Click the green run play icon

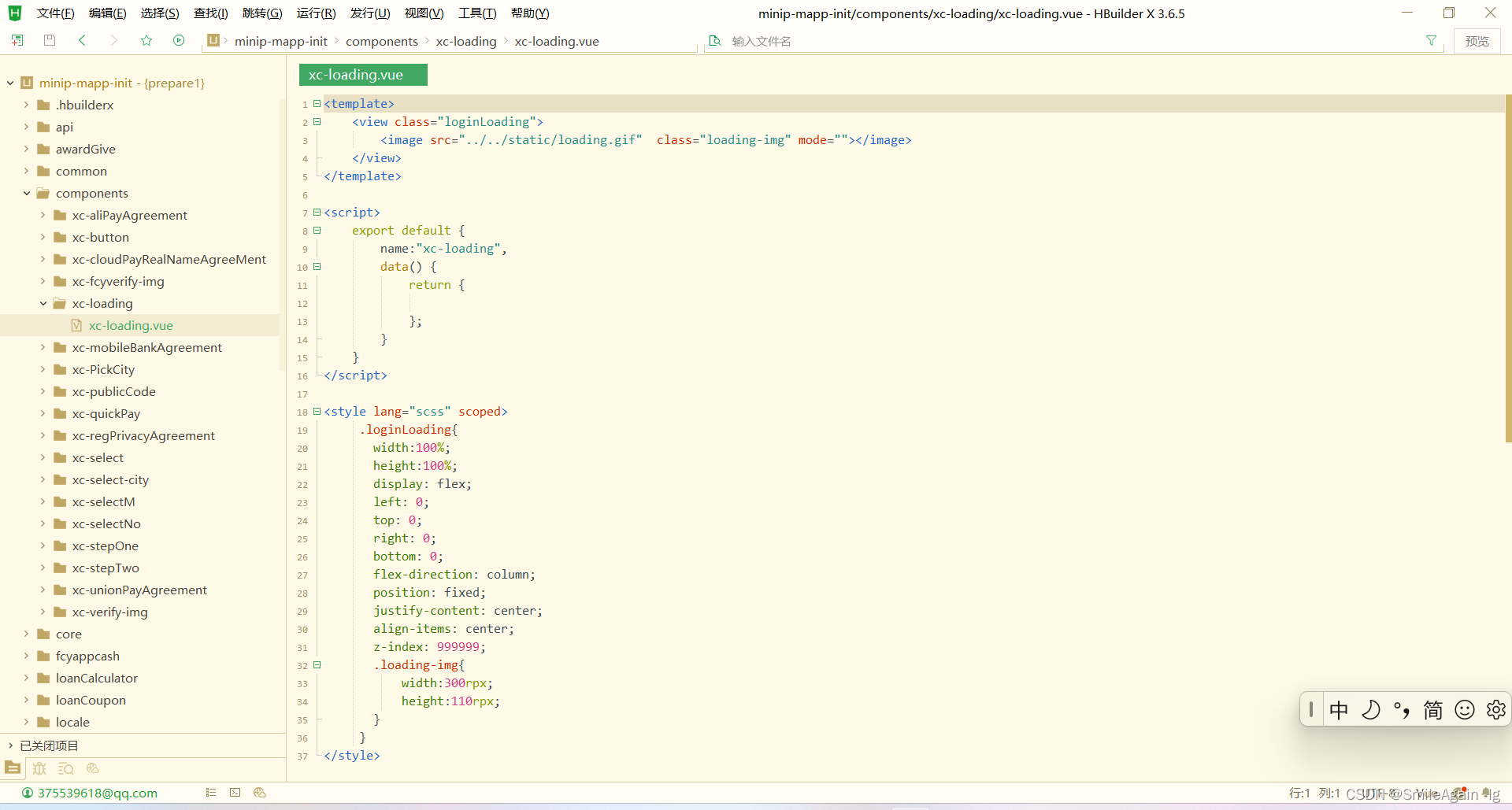tap(179, 40)
